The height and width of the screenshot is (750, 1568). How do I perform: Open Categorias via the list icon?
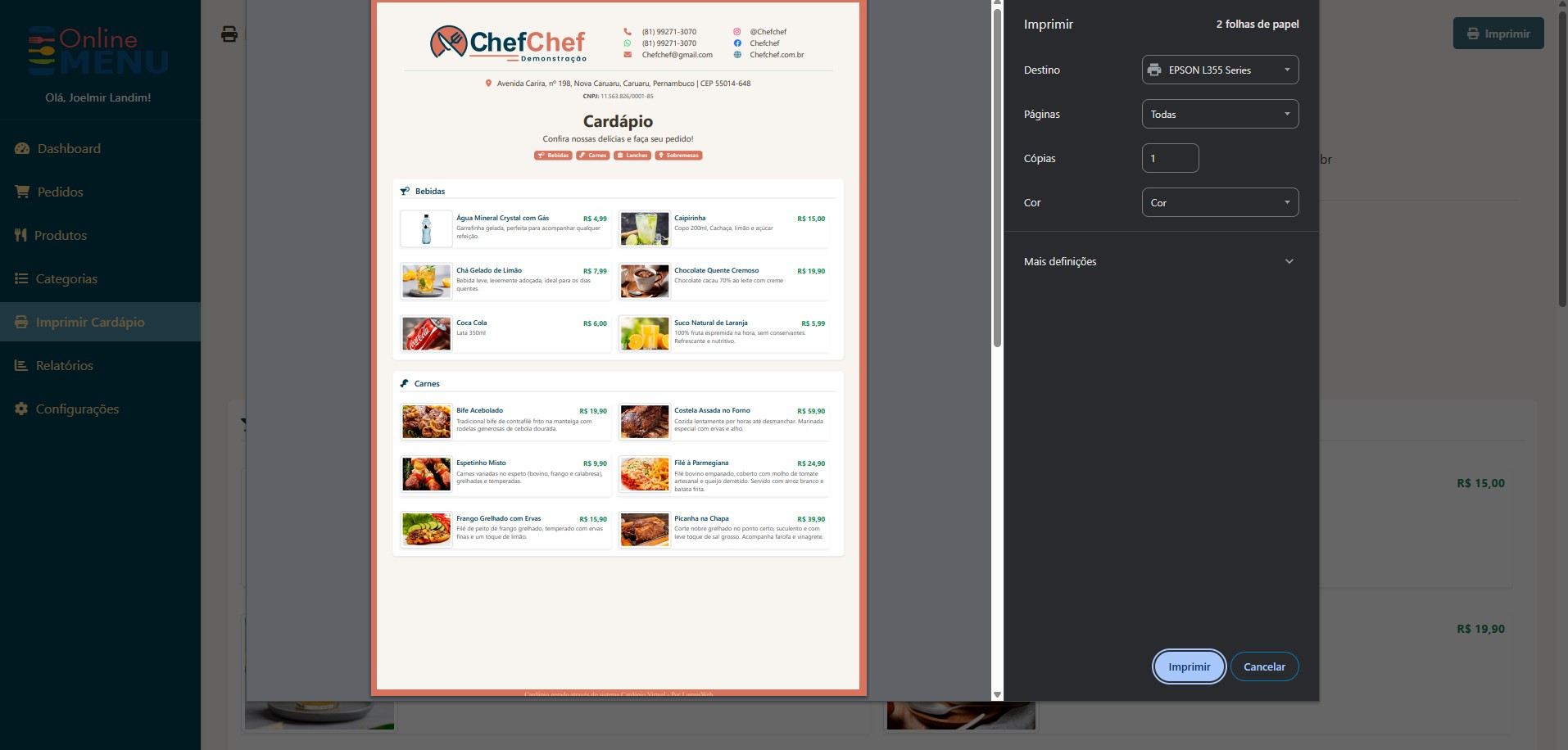pos(20,278)
